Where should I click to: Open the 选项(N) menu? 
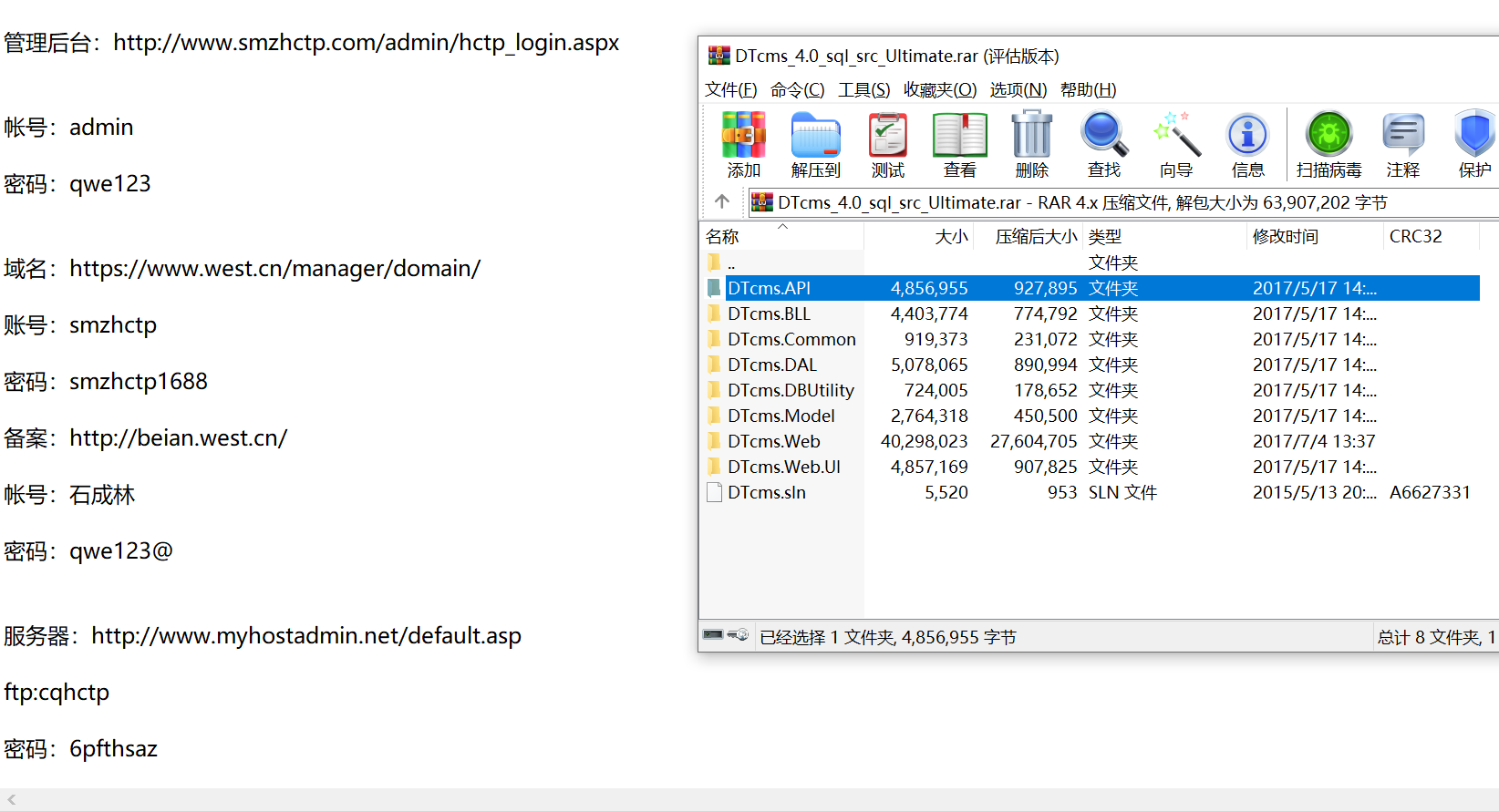(x=1018, y=89)
